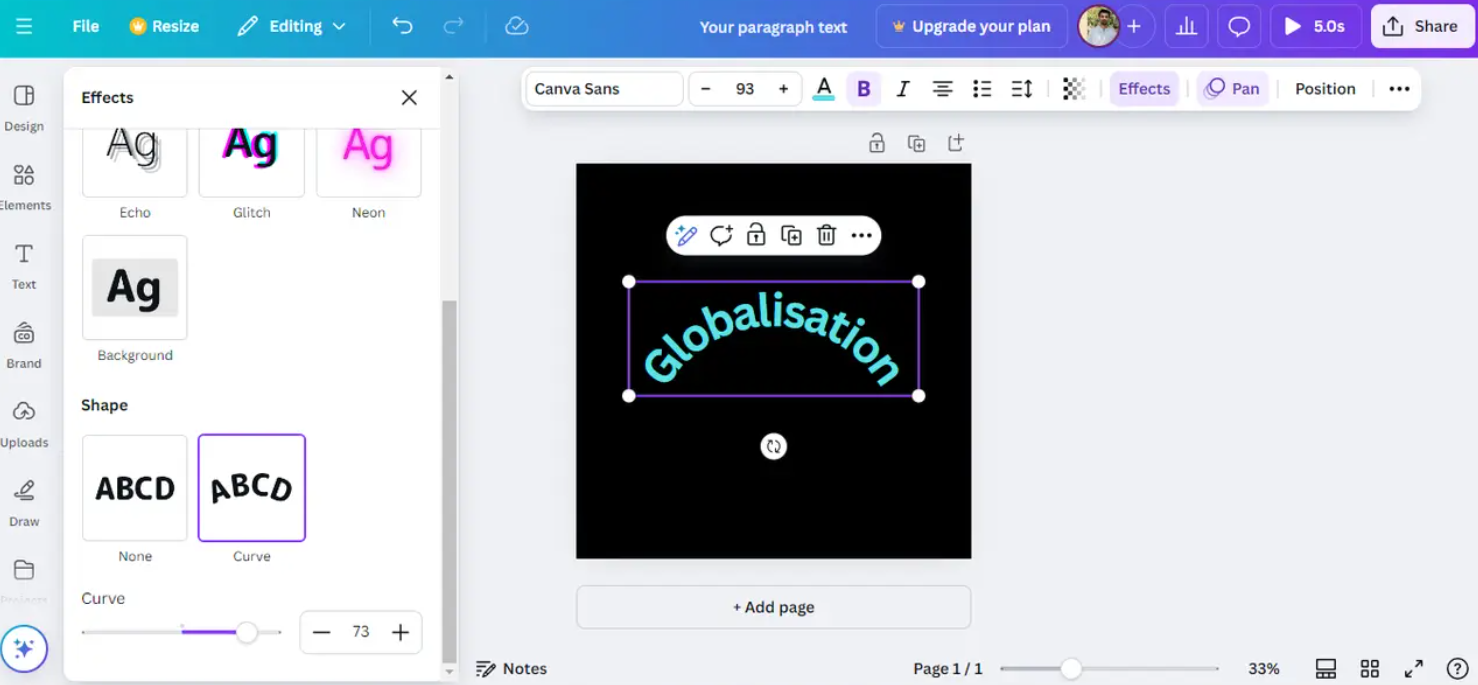This screenshot has height=685, width=1478.
Task: Select the None shape option
Action: pyautogui.click(x=135, y=488)
